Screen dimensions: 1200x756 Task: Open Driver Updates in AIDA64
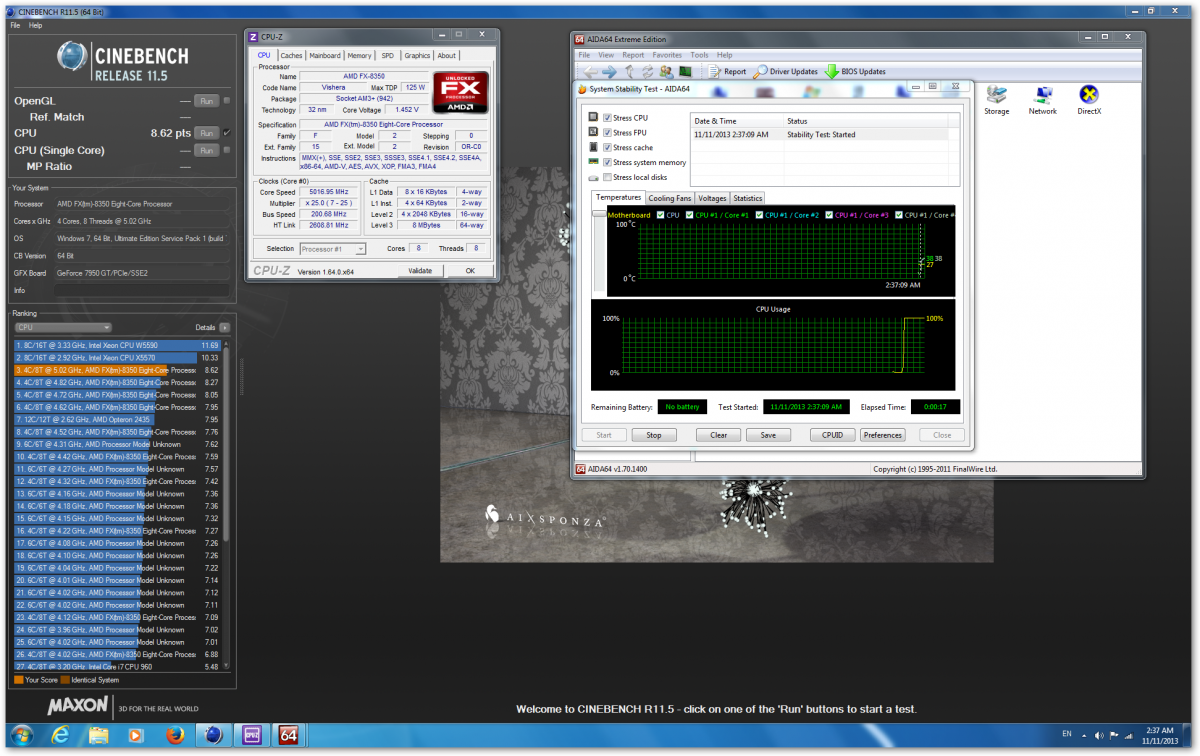pyautogui.click(x=786, y=72)
